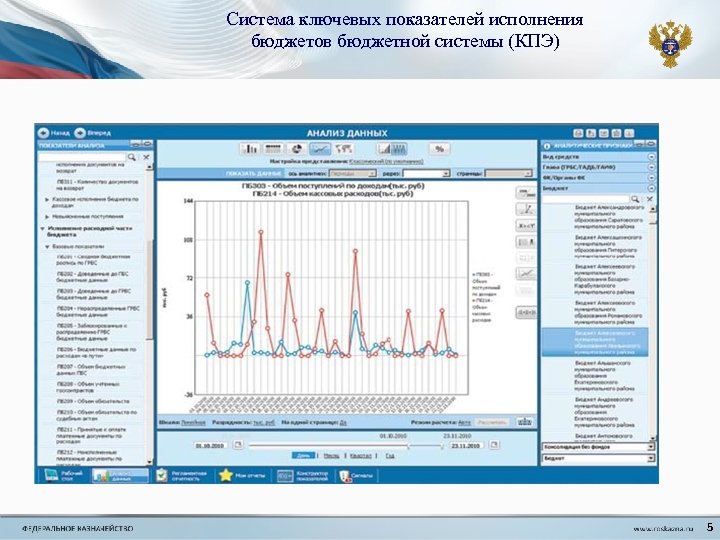The height and width of the screenshot is (540, 720).
Task: Open Мои отчеты in bottom bar
Action: click(242, 476)
